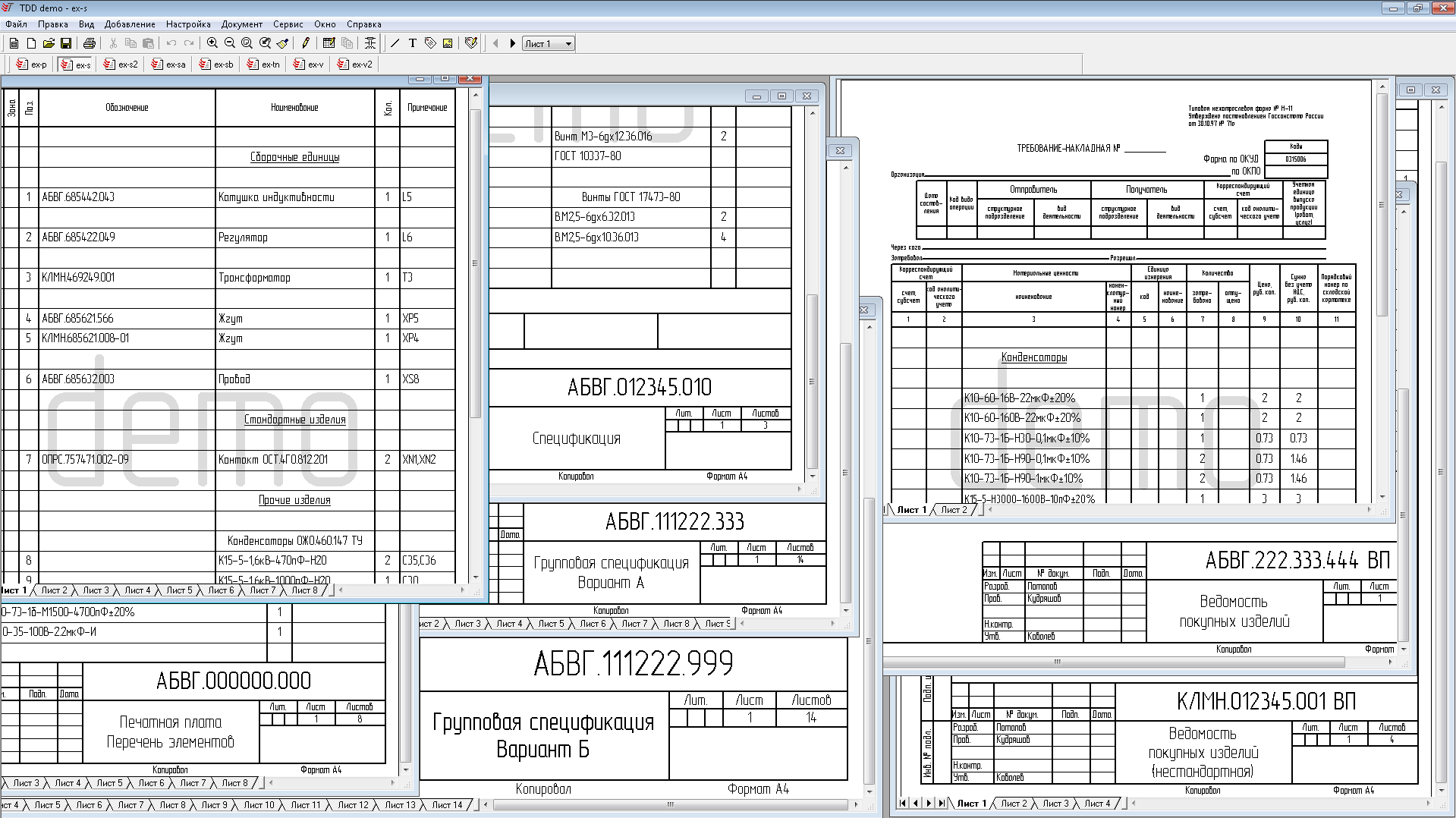Viewport: 1456px width, 818px height.
Task: Zoom in with magnifier plus
Action: click(x=212, y=43)
